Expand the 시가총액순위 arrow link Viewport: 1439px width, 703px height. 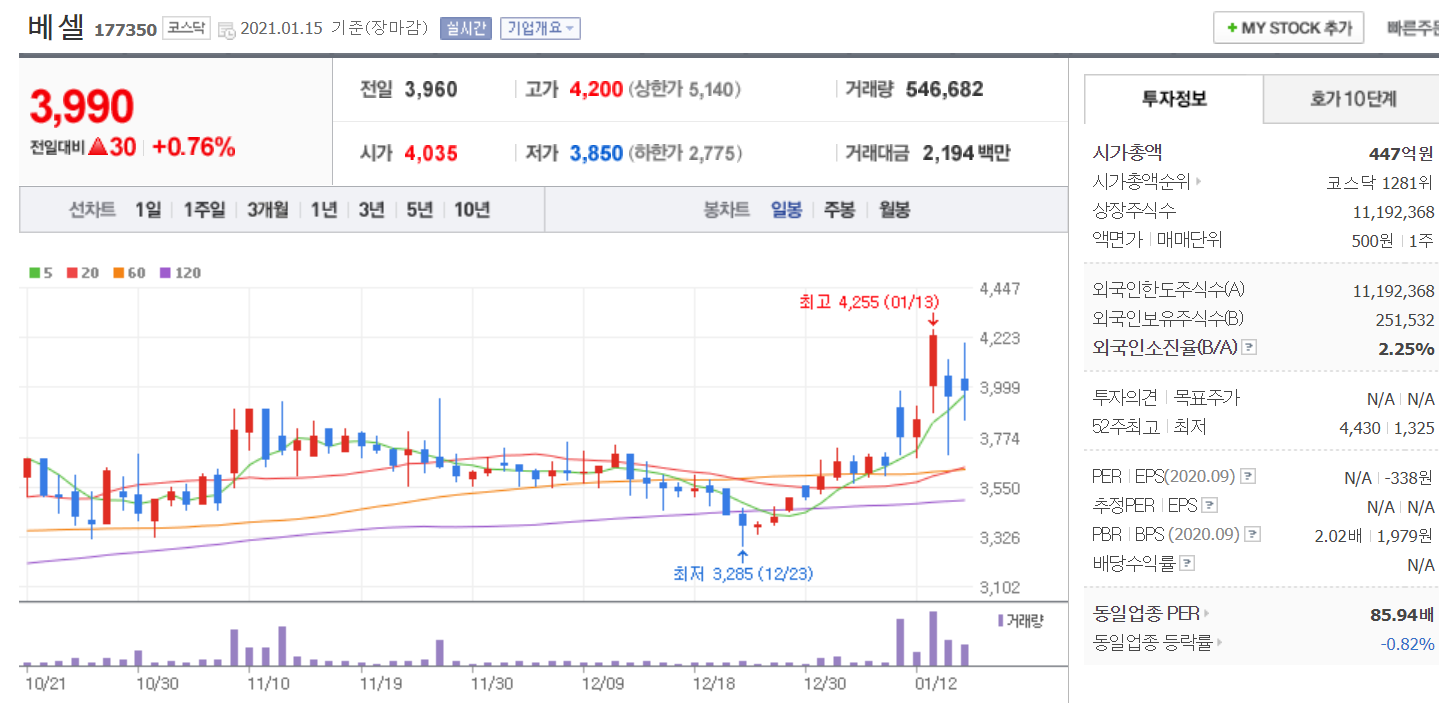(1198, 183)
